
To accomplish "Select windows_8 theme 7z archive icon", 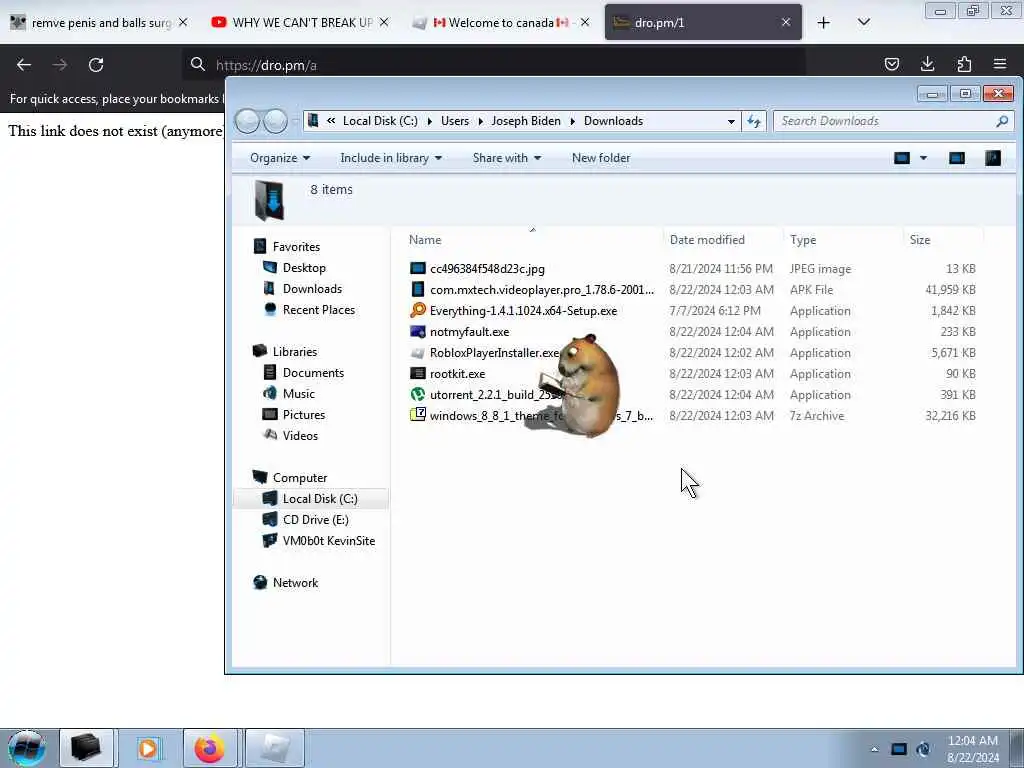I will (x=418, y=415).
